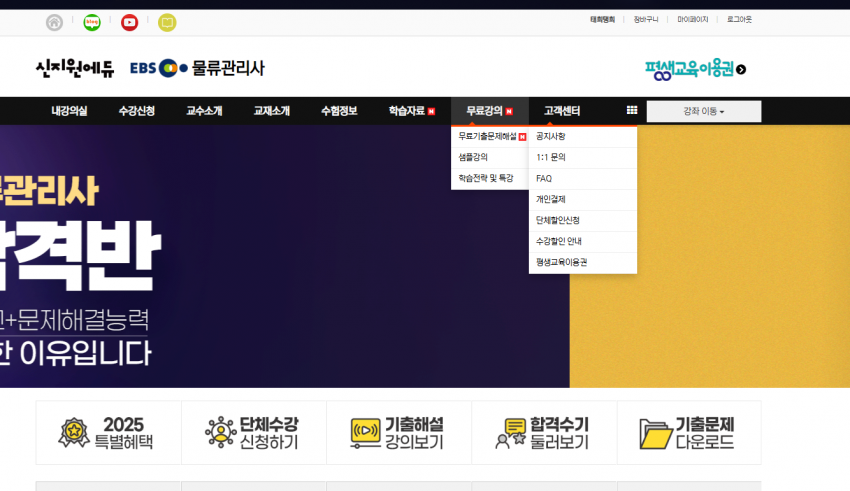Click the EBS 물류관리사 logo
This screenshot has height=491, width=850.
(x=197, y=68)
